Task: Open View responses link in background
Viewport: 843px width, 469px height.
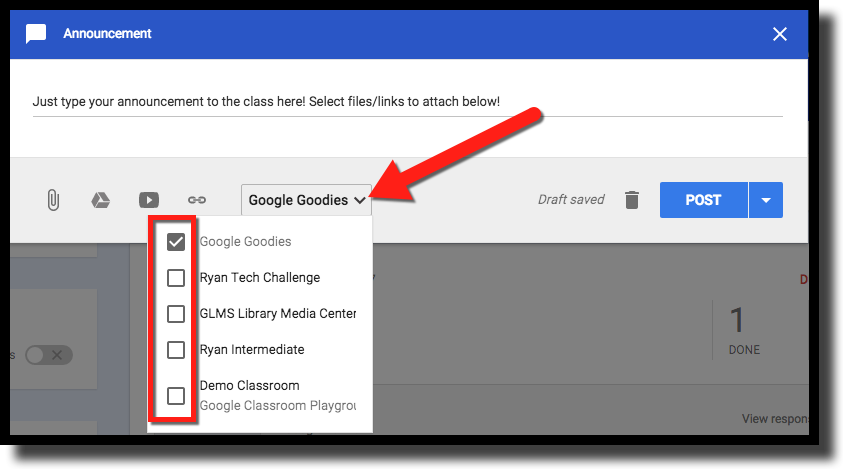Action: (775, 418)
